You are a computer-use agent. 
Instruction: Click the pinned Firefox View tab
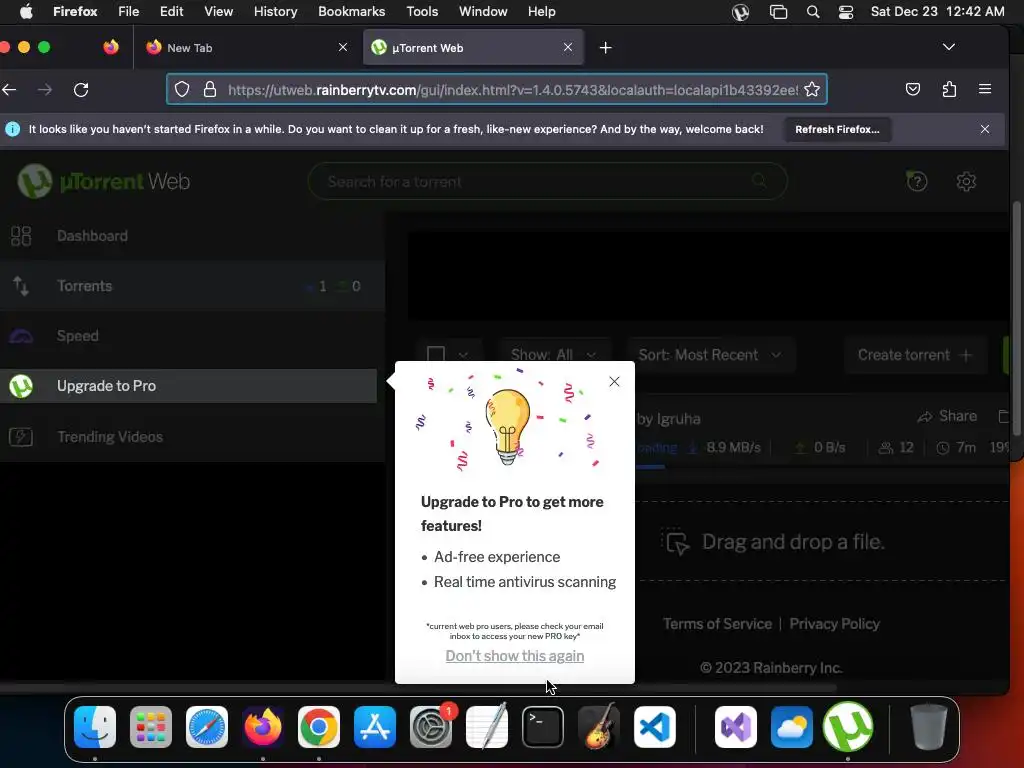click(111, 47)
